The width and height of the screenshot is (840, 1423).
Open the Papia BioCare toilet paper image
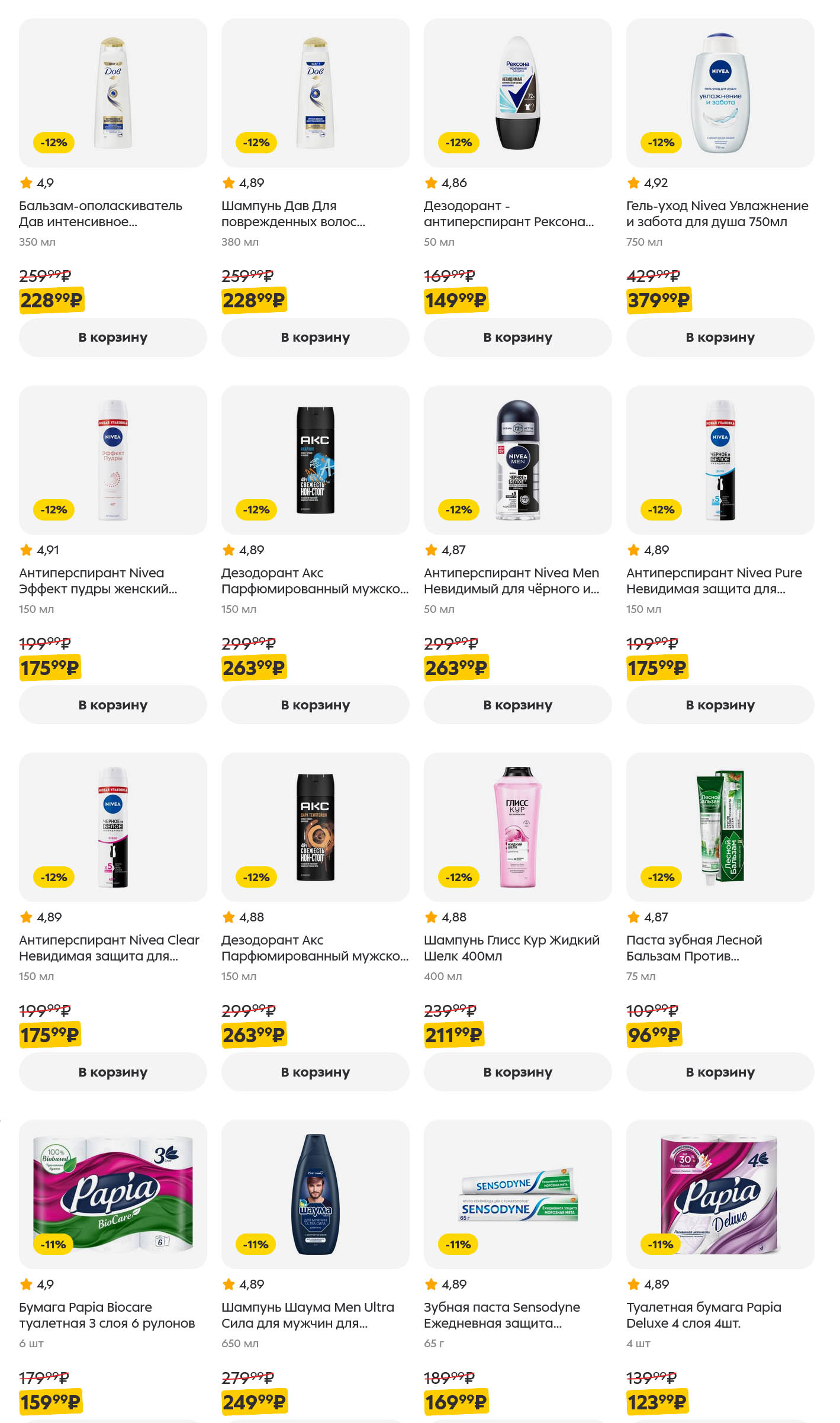(x=112, y=1193)
